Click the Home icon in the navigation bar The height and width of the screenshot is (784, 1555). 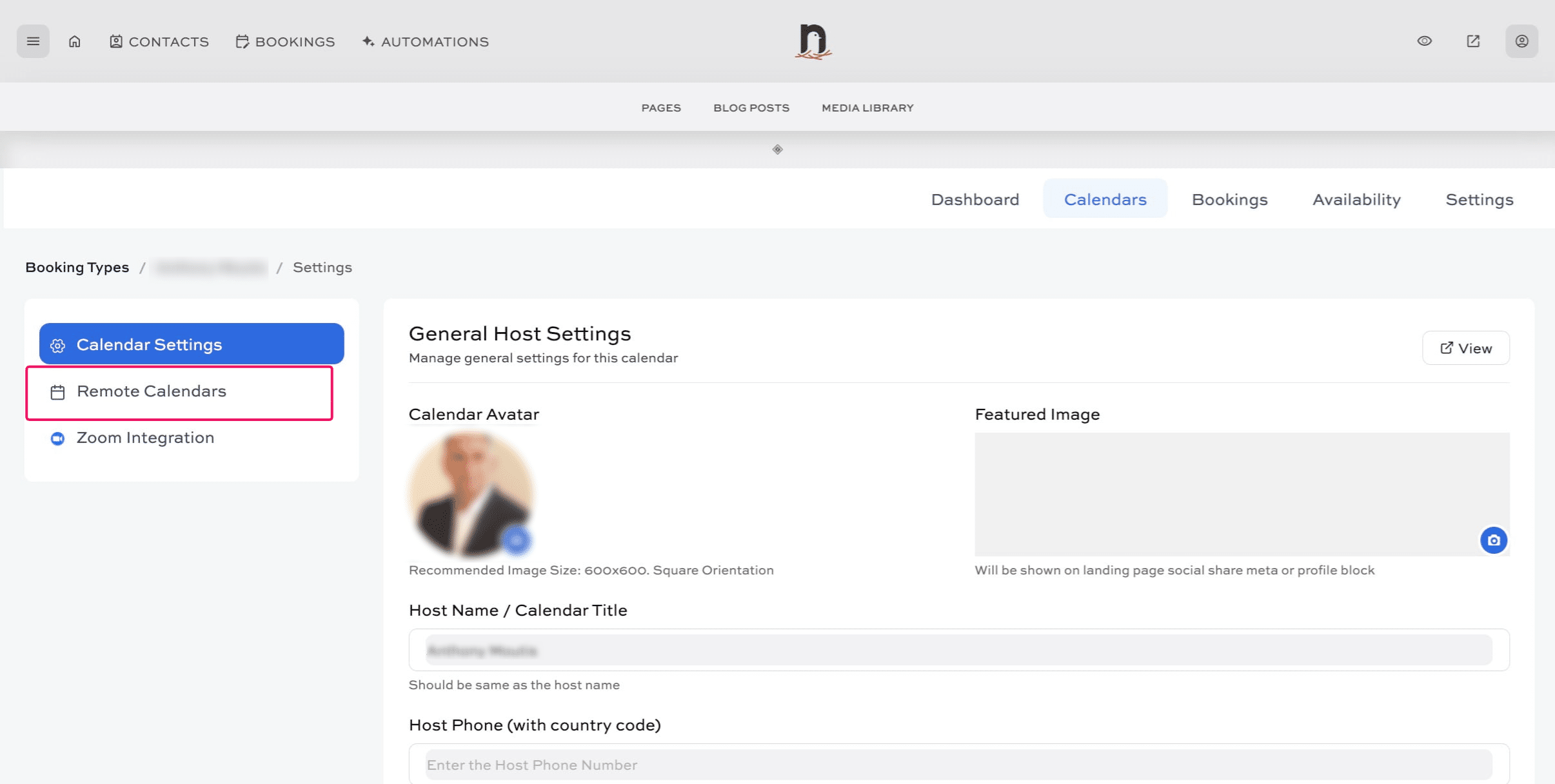74,41
